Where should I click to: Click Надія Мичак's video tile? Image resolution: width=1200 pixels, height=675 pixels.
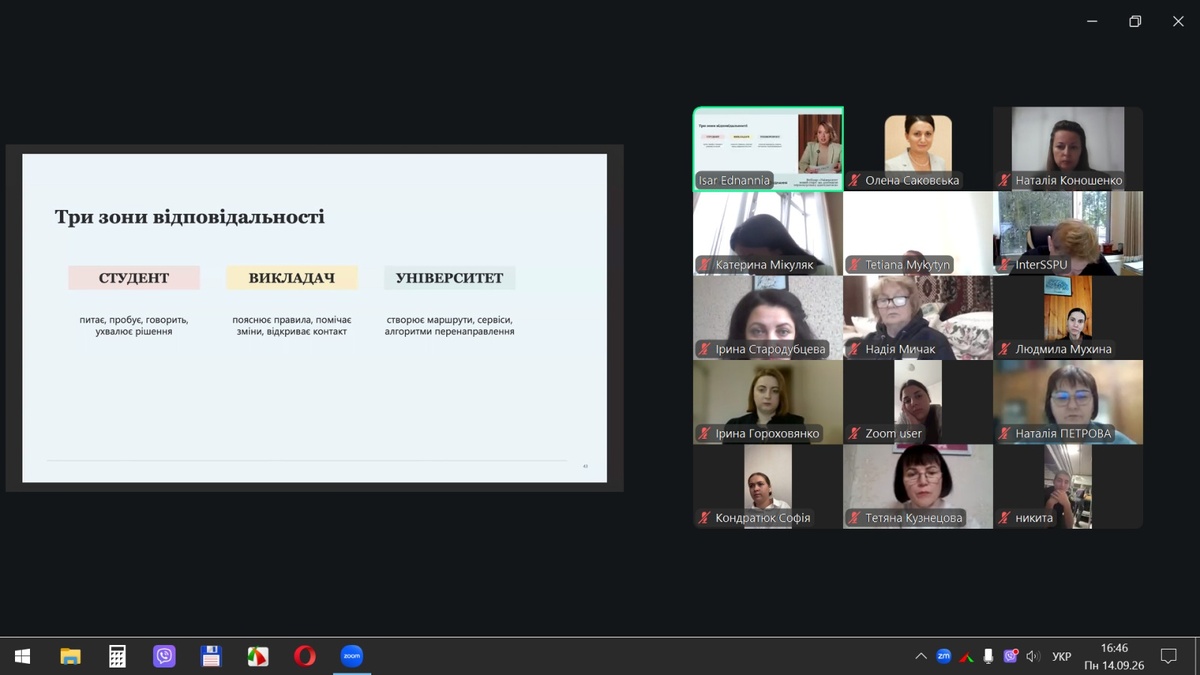pos(918,317)
